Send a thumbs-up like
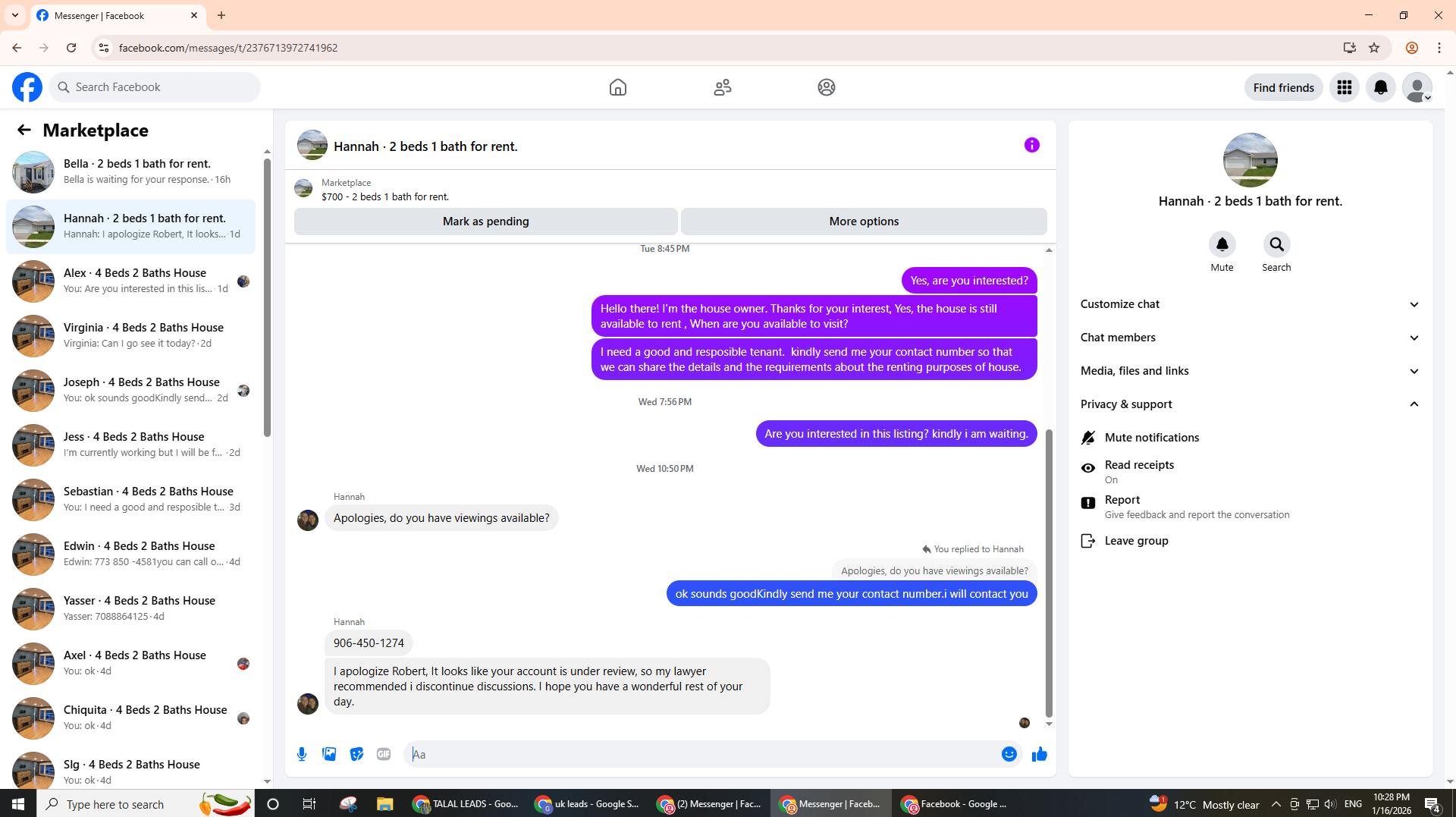 (x=1040, y=754)
